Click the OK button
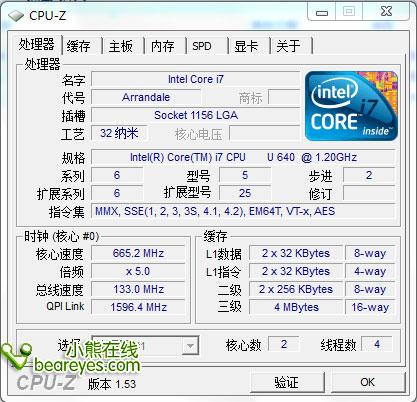 tap(368, 382)
